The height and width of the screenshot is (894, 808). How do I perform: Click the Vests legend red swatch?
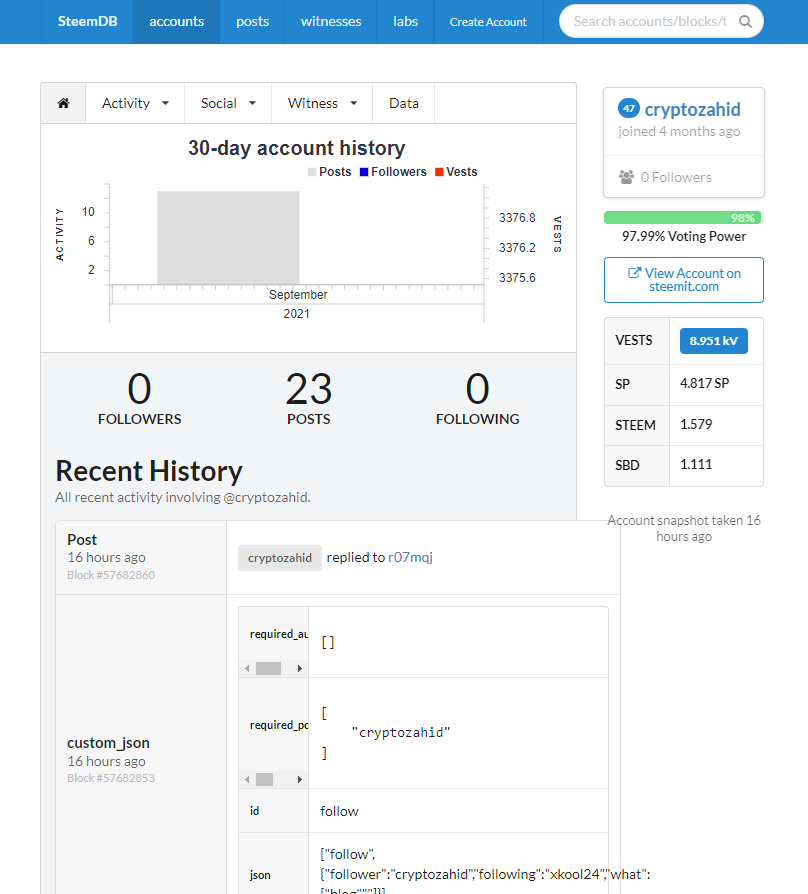[x=439, y=172]
